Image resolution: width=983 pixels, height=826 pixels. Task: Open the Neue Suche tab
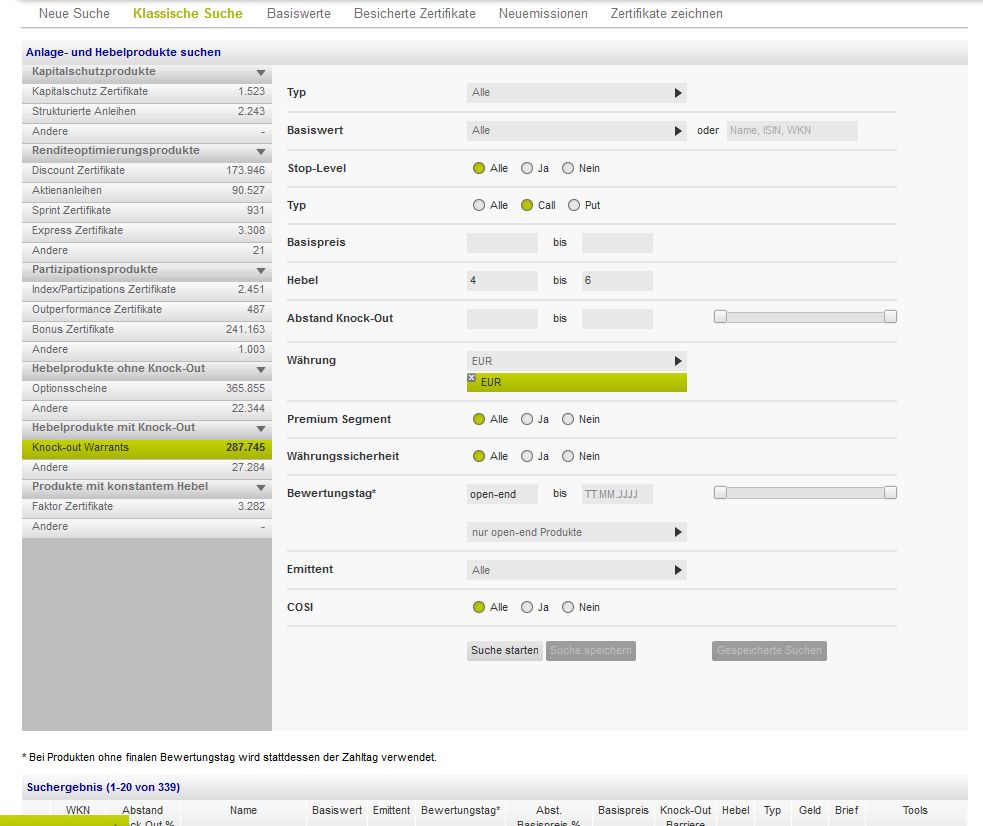coord(74,13)
